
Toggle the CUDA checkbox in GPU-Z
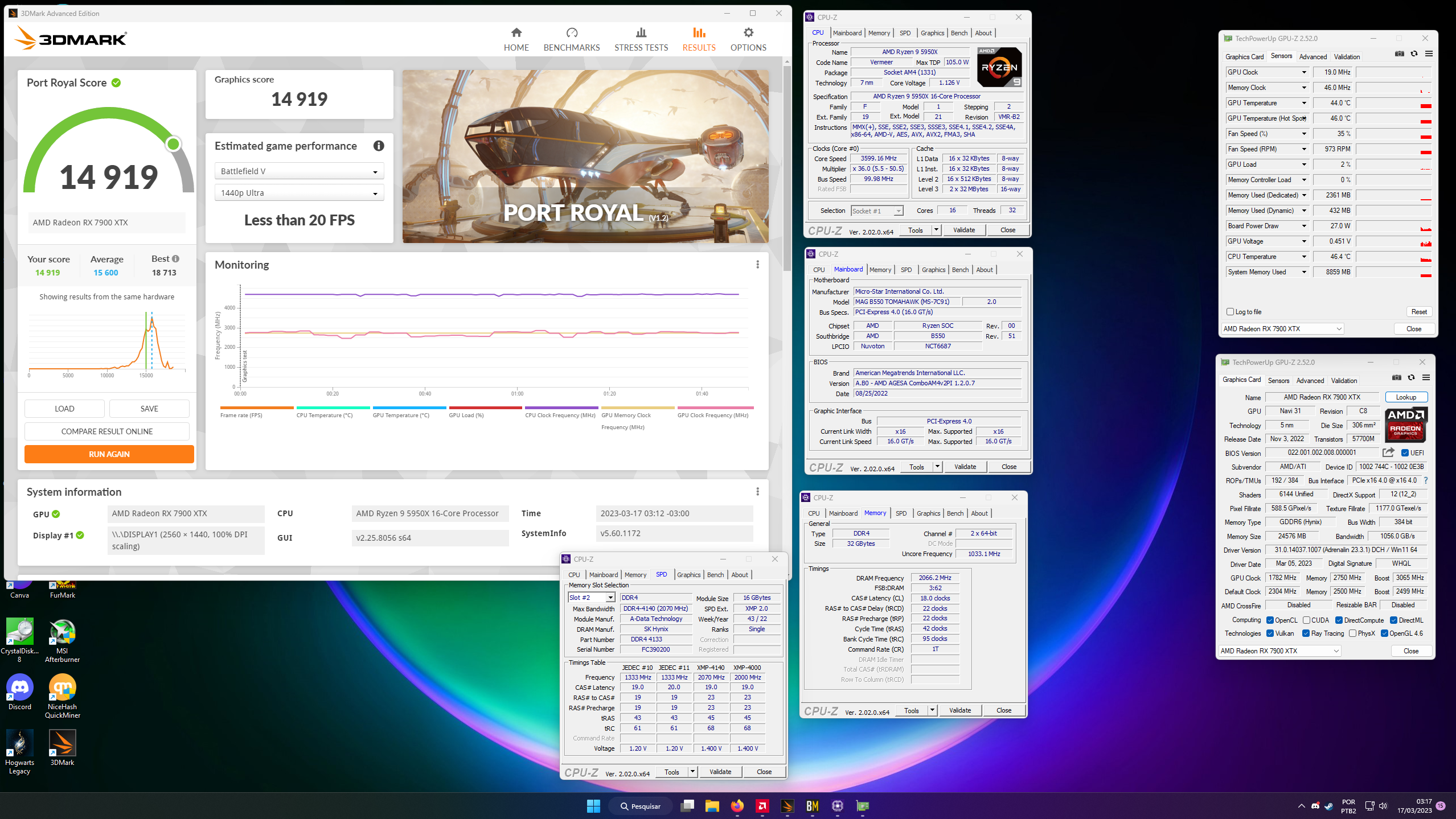click(1306, 620)
